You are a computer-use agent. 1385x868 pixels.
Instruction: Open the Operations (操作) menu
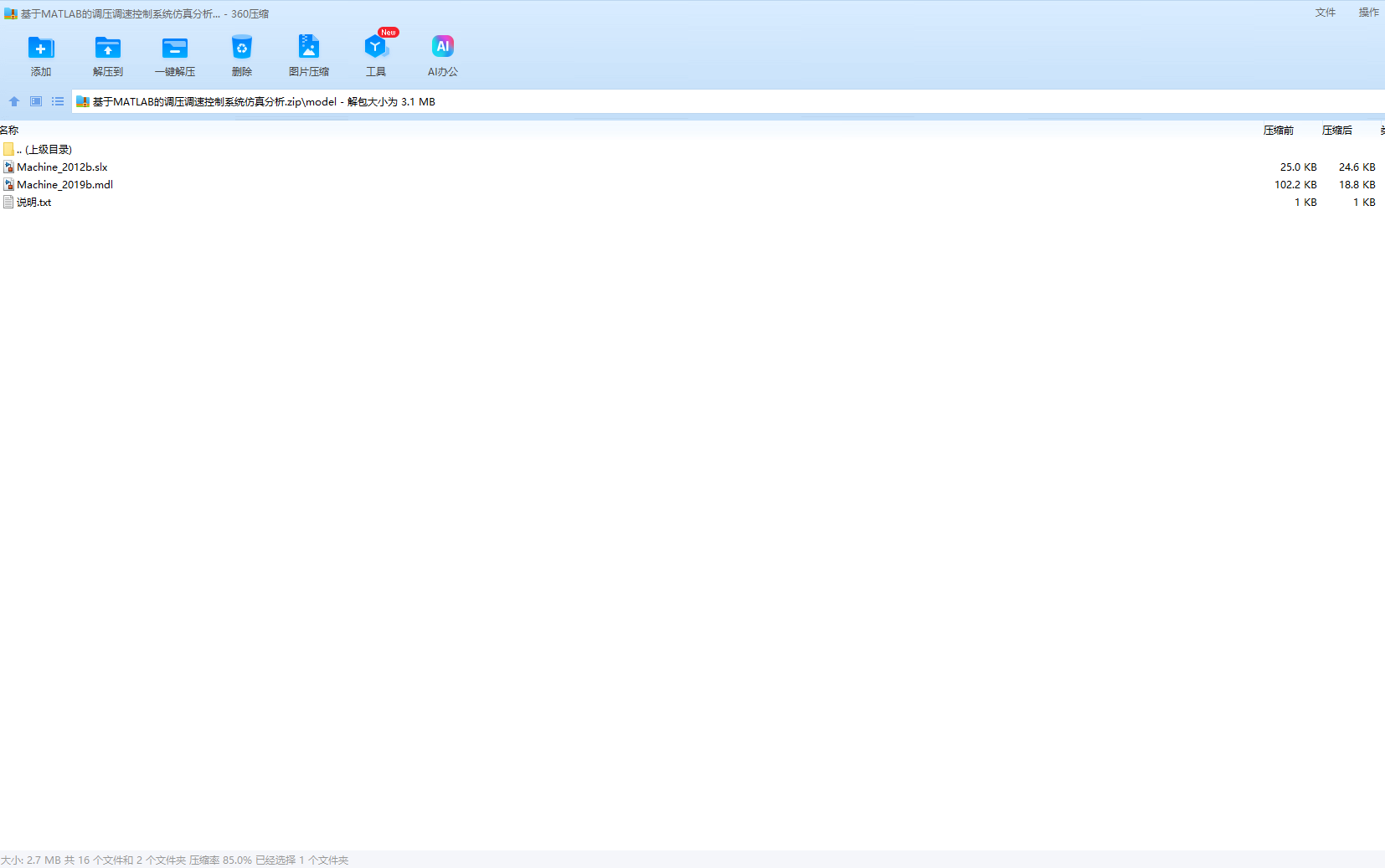(x=1368, y=13)
